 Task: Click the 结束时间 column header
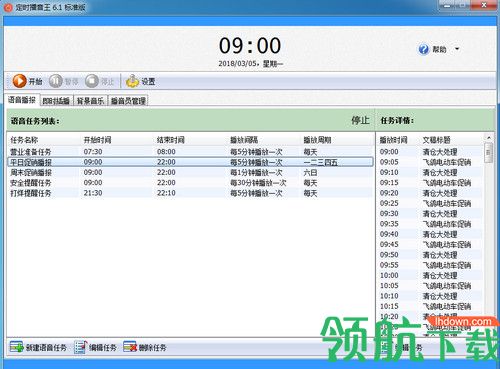tap(171, 140)
